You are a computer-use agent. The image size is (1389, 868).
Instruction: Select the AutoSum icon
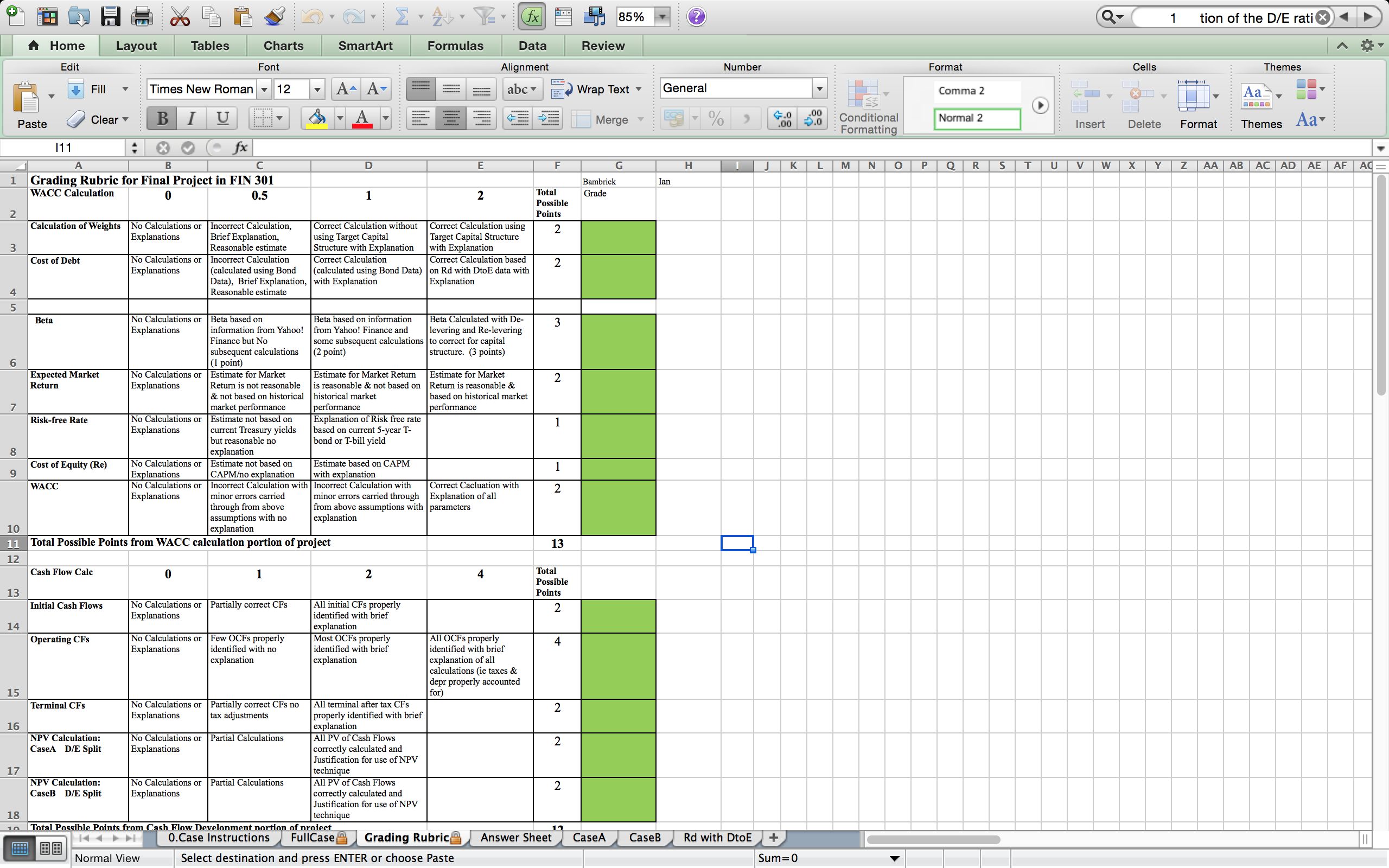(x=404, y=16)
